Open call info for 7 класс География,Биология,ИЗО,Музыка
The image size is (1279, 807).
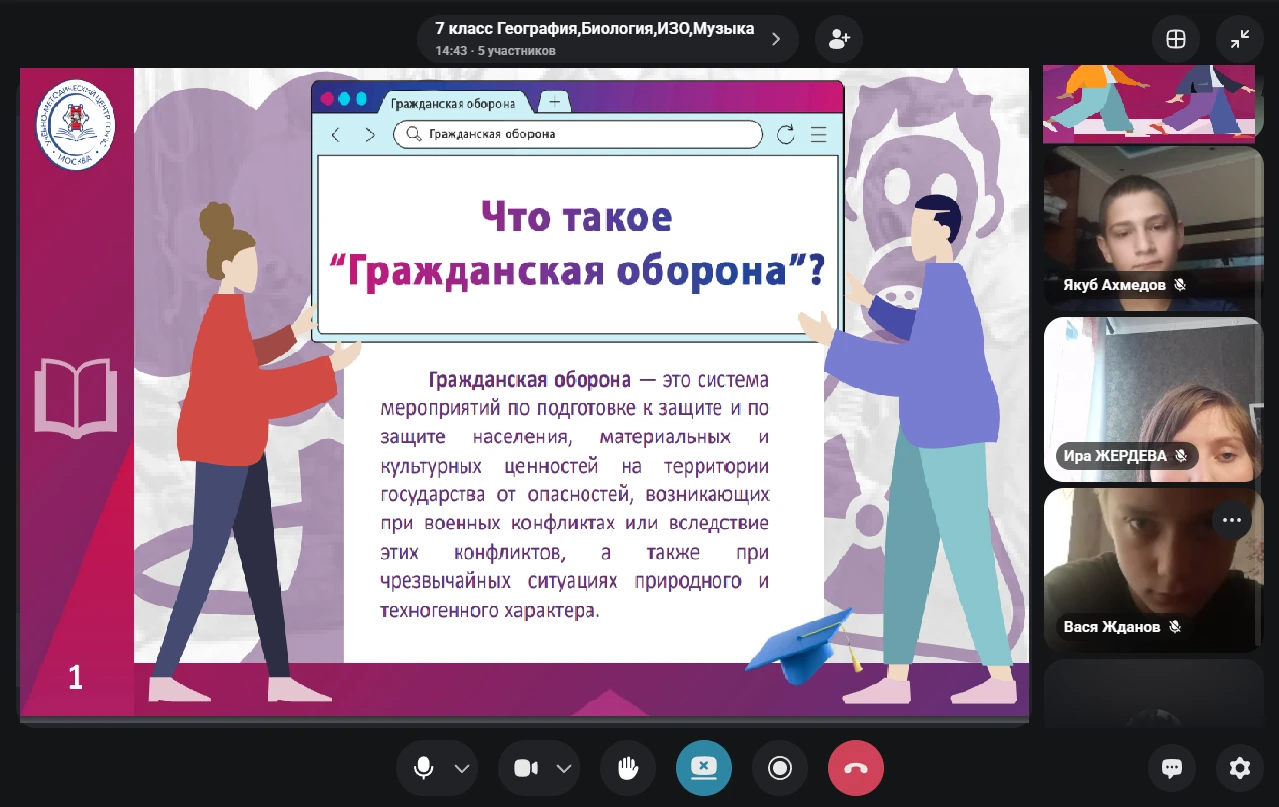coord(608,39)
